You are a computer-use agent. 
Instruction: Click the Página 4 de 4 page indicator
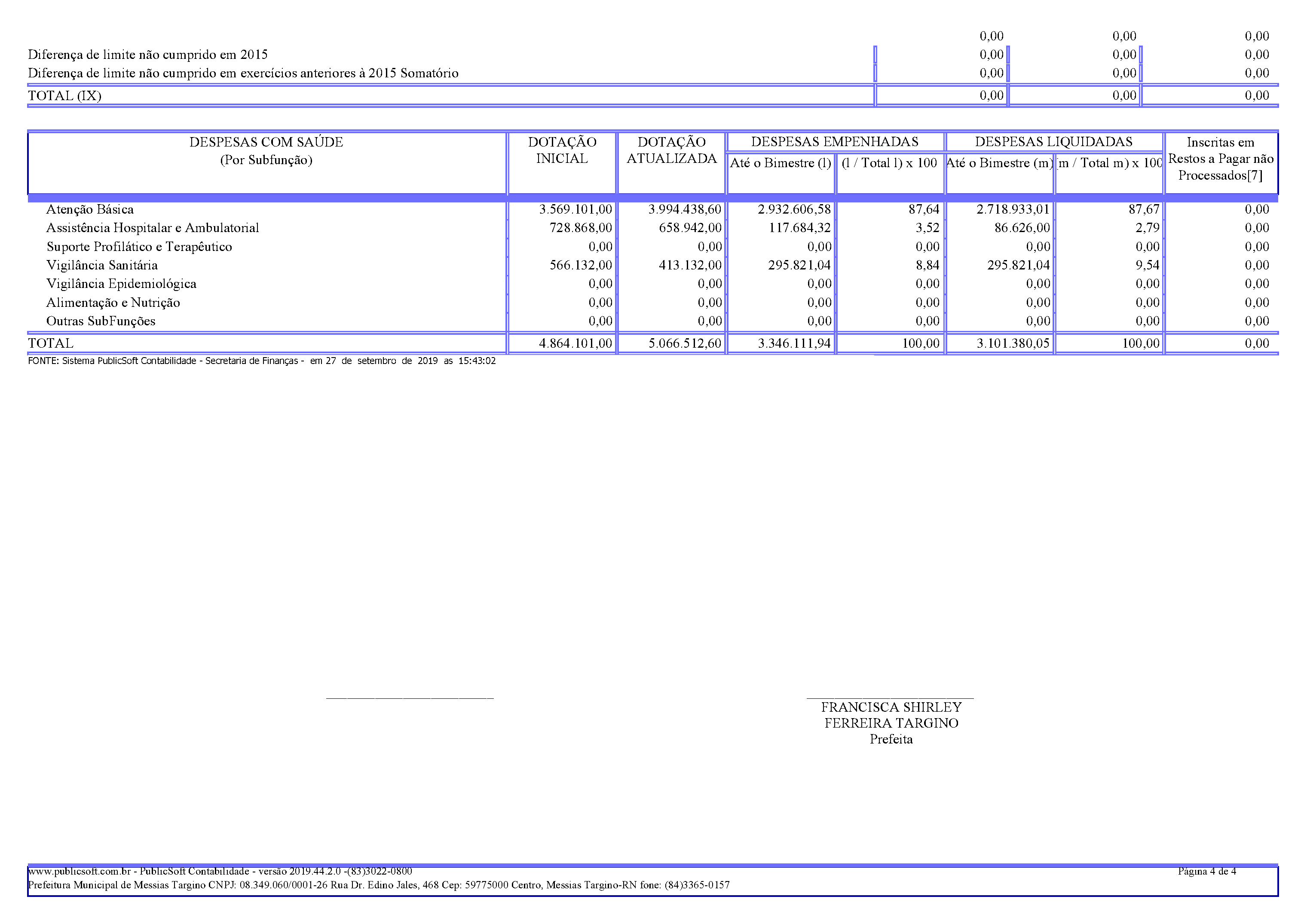point(1207,871)
